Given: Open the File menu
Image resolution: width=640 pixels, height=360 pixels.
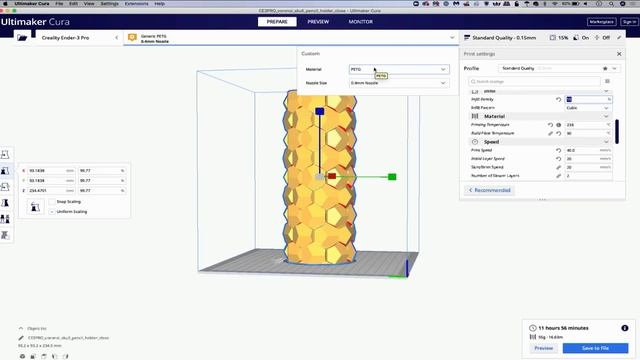Looking at the screenshot, I should click(x=59, y=3).
